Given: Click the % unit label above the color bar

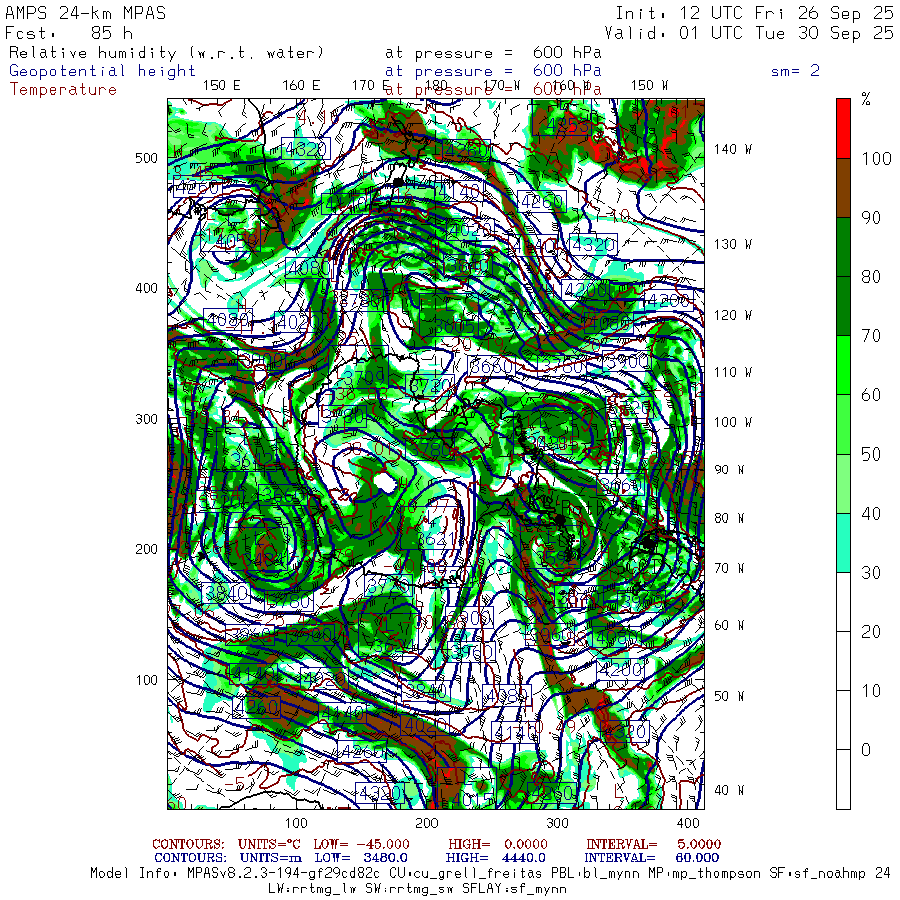Looking at the screenshot, I should tap(866, 99).
